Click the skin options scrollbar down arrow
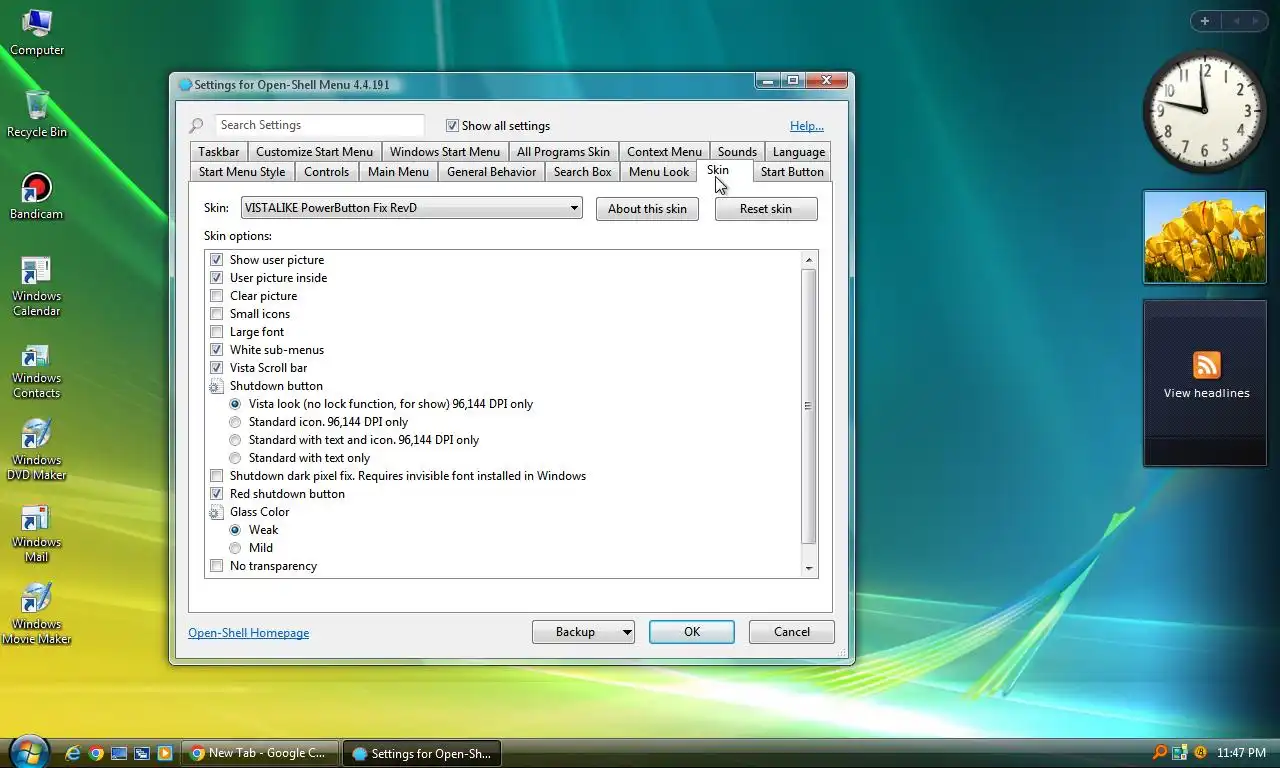 [x=809, y=569]
